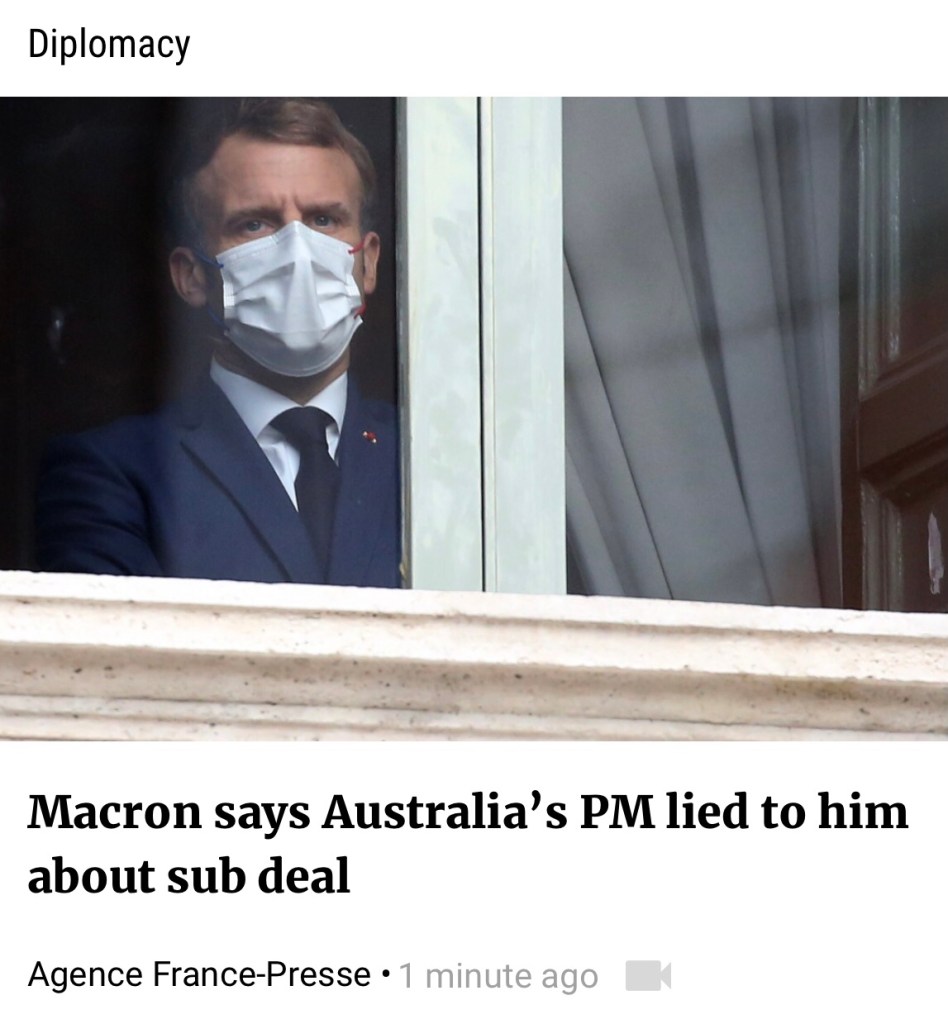Tap the brown wooden shutter in photo
Viewport: 948px width, 1024px height.
898,353
